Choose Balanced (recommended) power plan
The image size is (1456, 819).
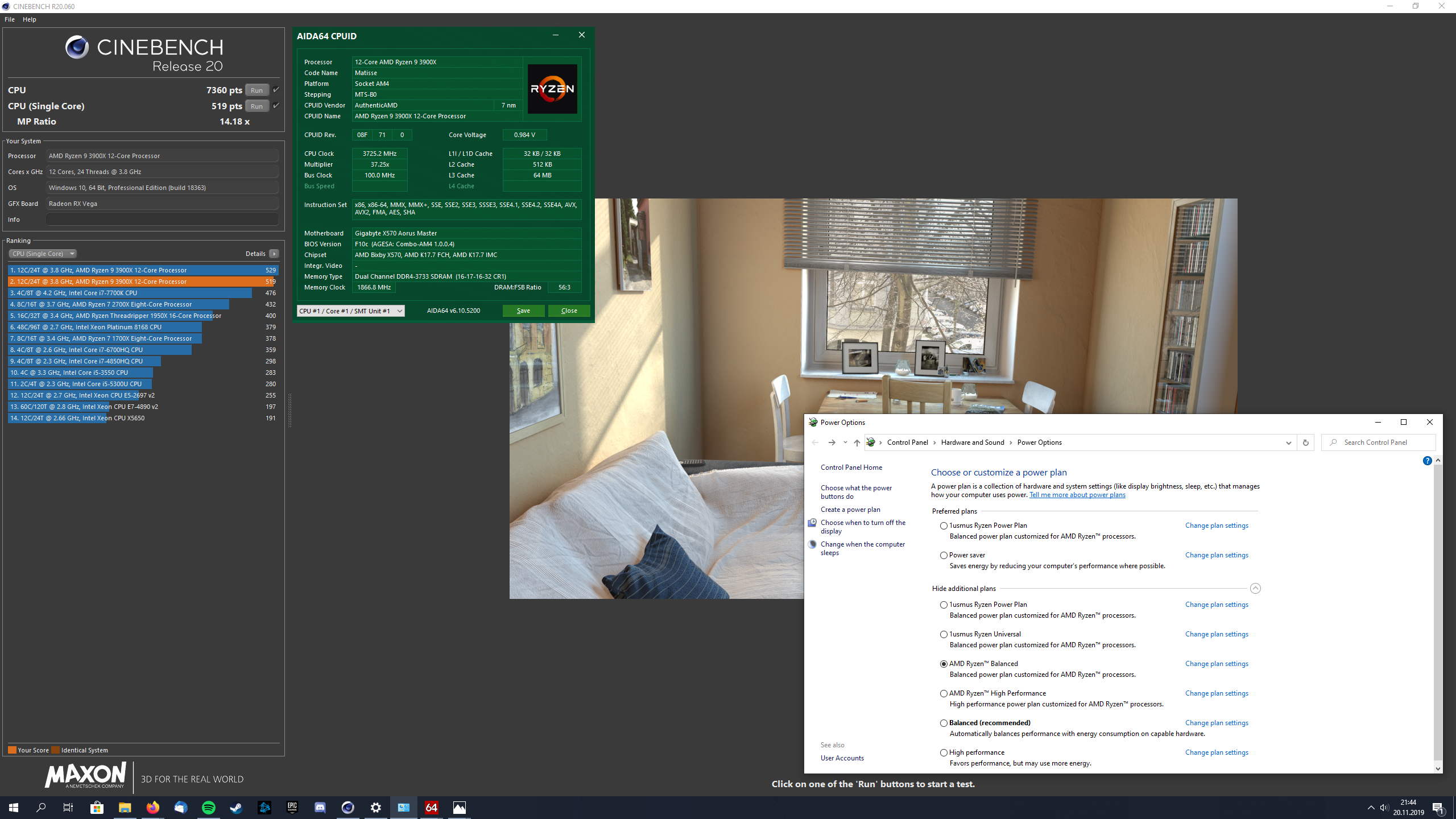pos(944,723)
